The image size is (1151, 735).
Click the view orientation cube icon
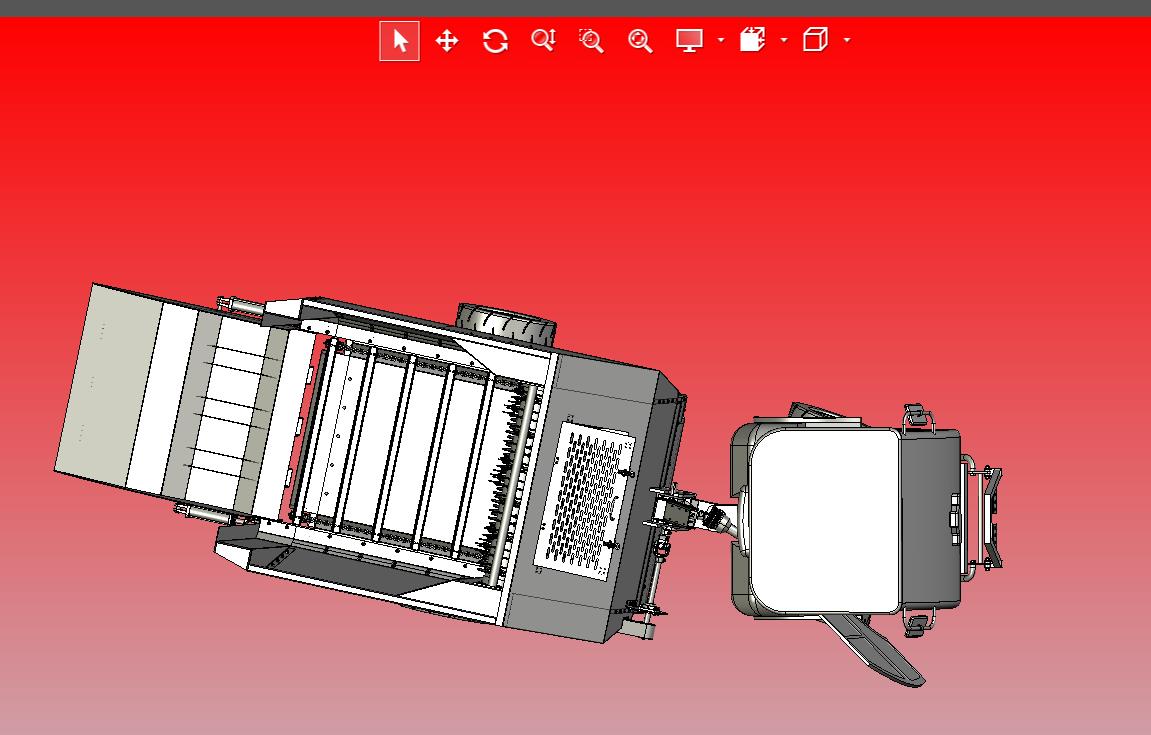(816, 40)
